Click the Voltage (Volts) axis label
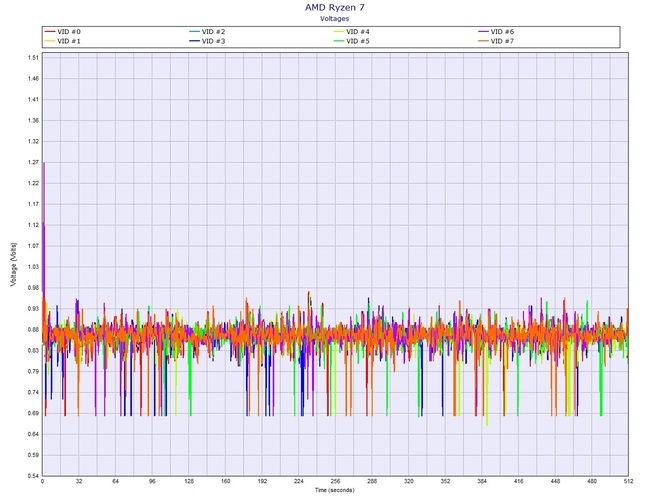The width and height of the screenshot is (670, 502). point(14,264)
